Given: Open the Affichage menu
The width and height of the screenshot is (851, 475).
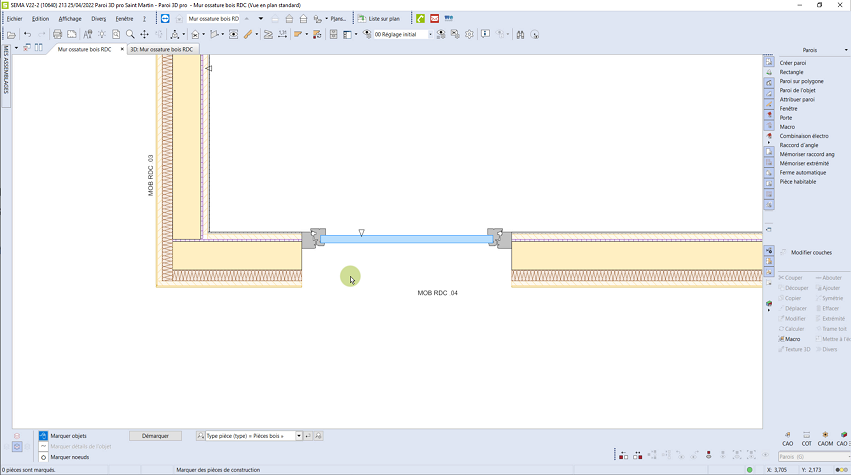Looking at the screenshot, I should pos(70,18).
